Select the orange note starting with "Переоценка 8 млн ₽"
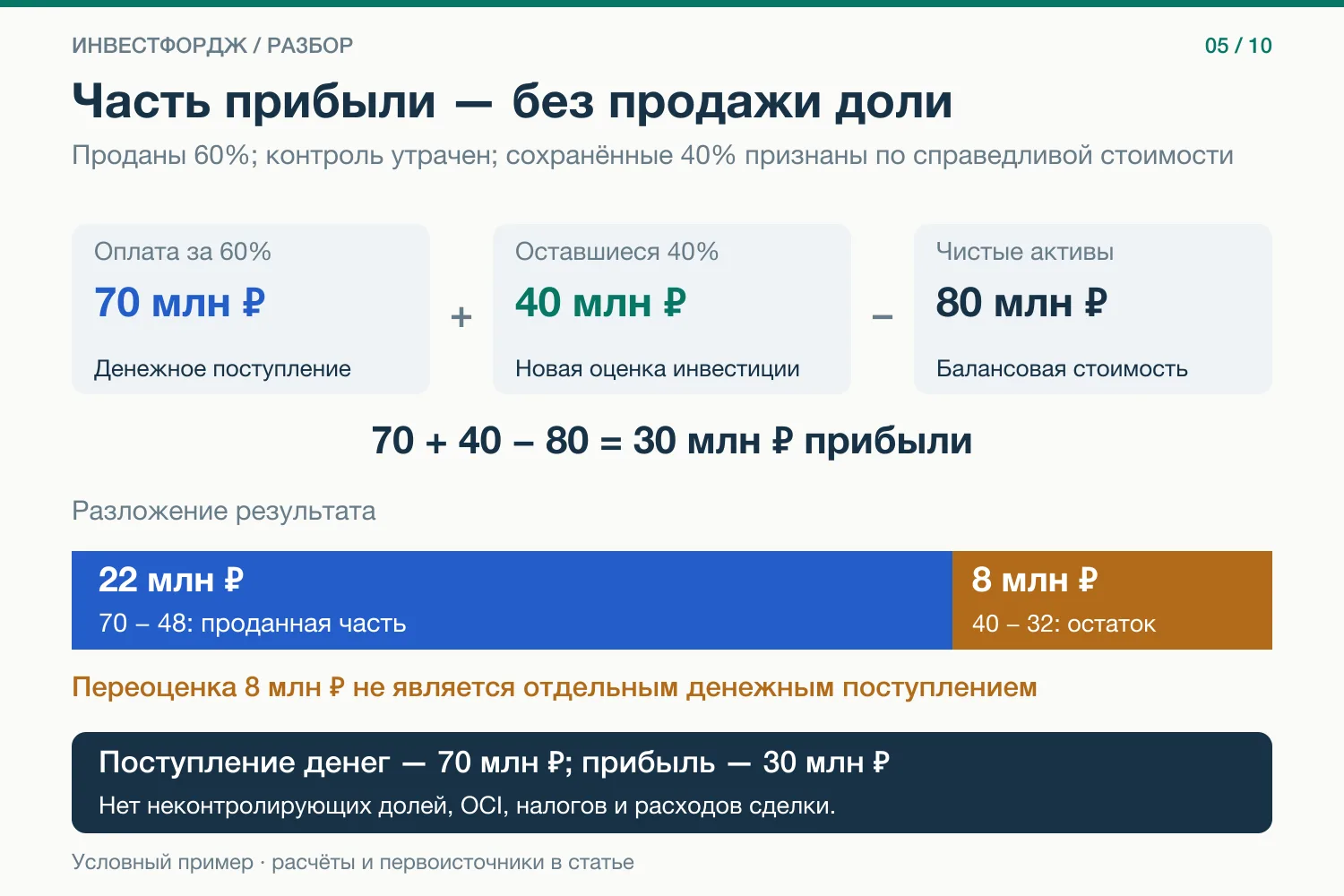Viewport: 1344px width, 896px height. pos(555,687)
